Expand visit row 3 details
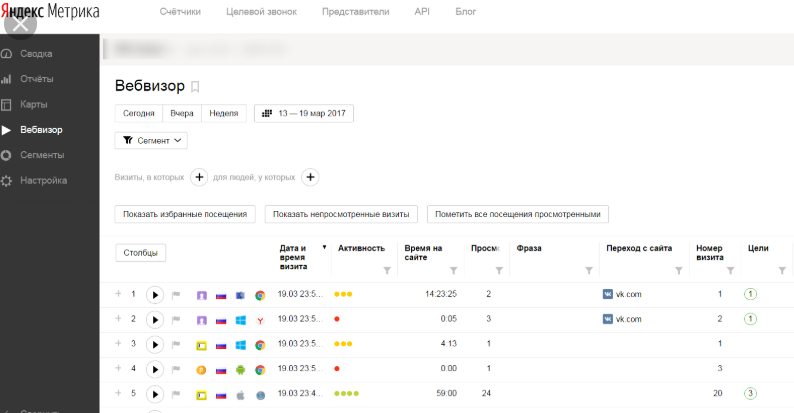794x413 pixels. [x=118, y=343]
